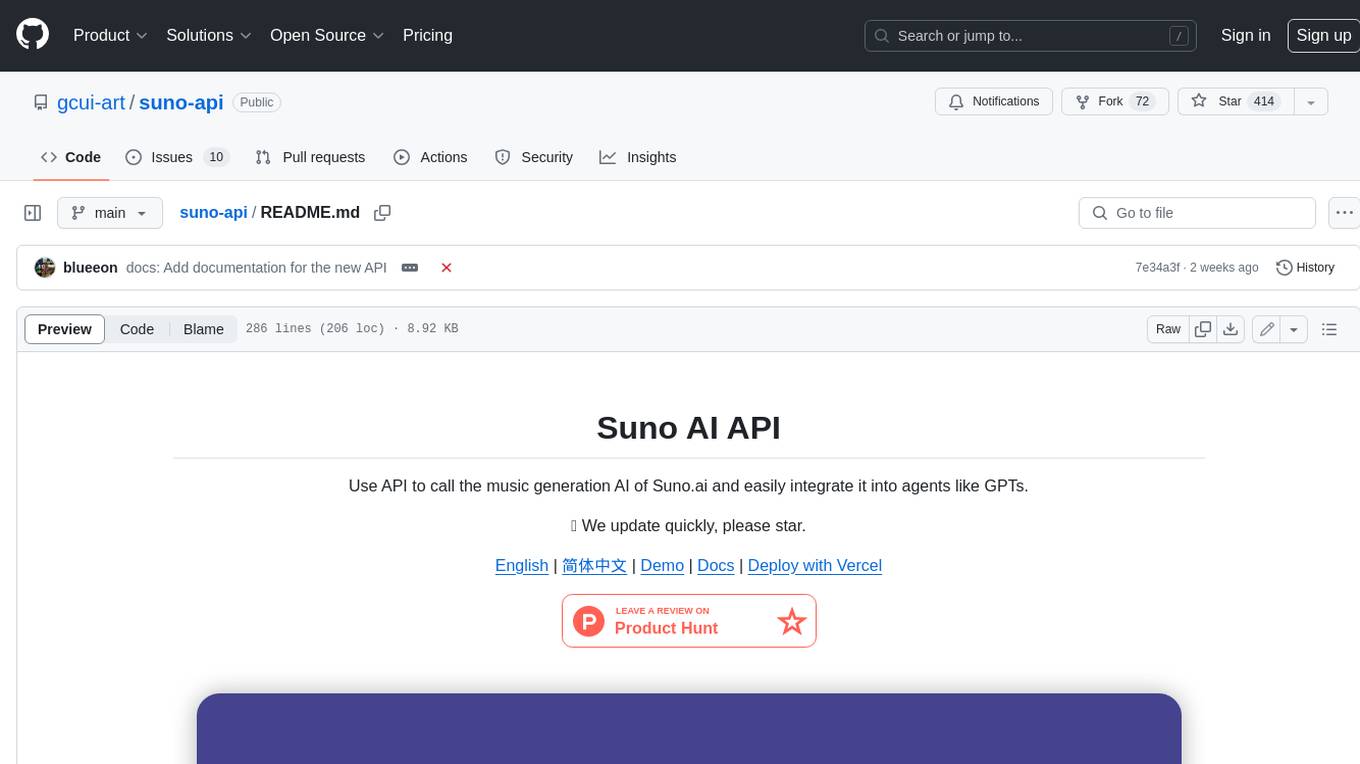Image resolution: width=1360 pixels, height=764 pixels.
Task: Switch to the Insights tab
Action: coord(638,157)
